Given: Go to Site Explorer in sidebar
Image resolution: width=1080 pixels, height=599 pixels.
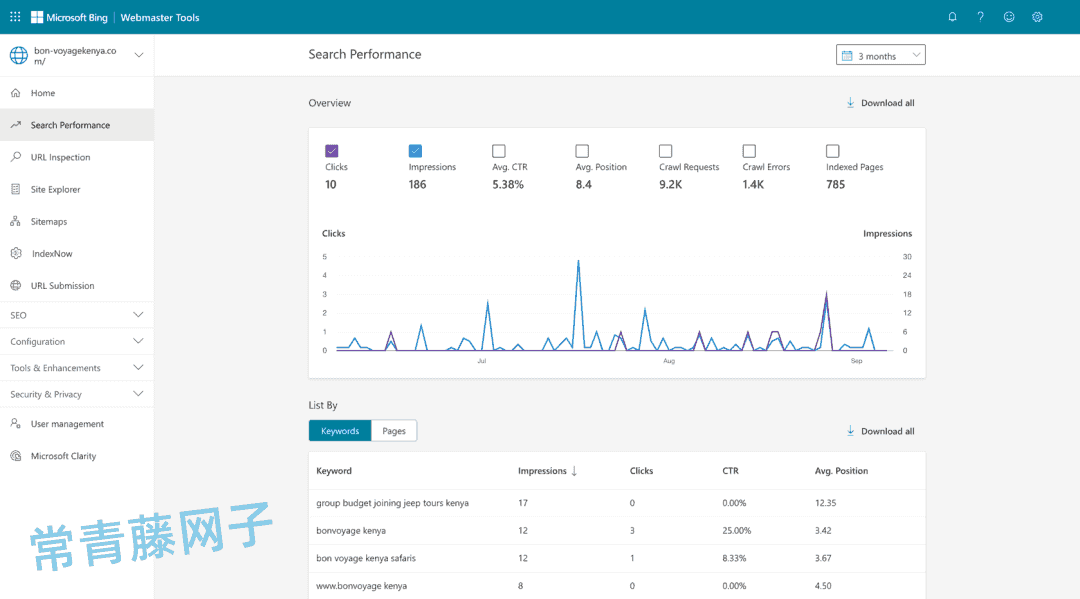Looking at the screenshot, I should coord(55,189).
